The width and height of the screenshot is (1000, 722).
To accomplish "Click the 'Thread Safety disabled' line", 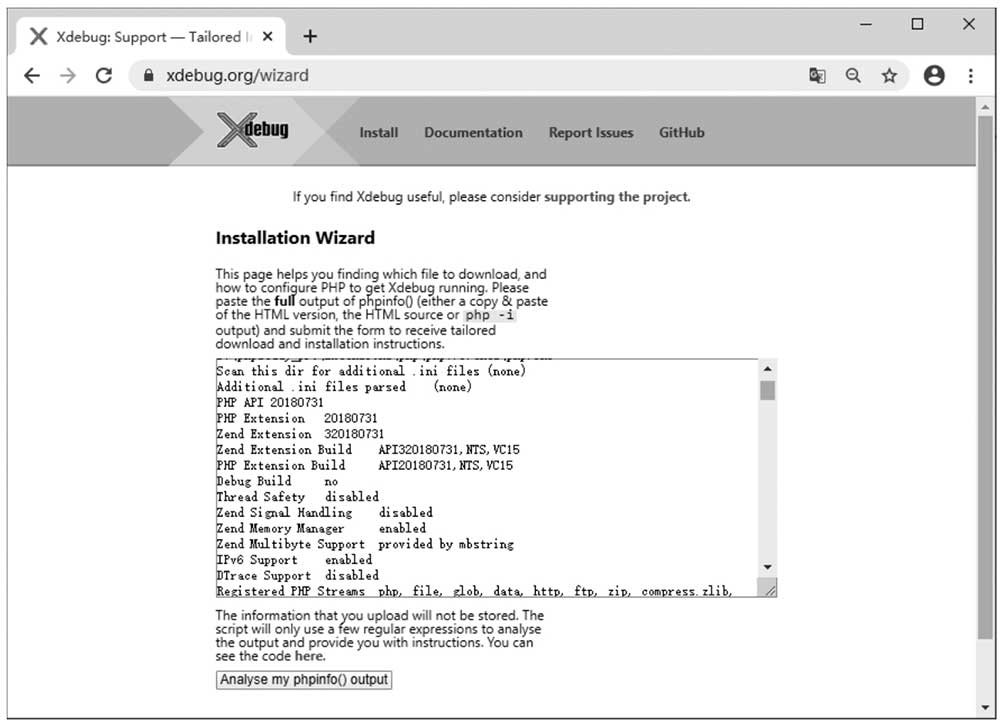I will 298,497.
